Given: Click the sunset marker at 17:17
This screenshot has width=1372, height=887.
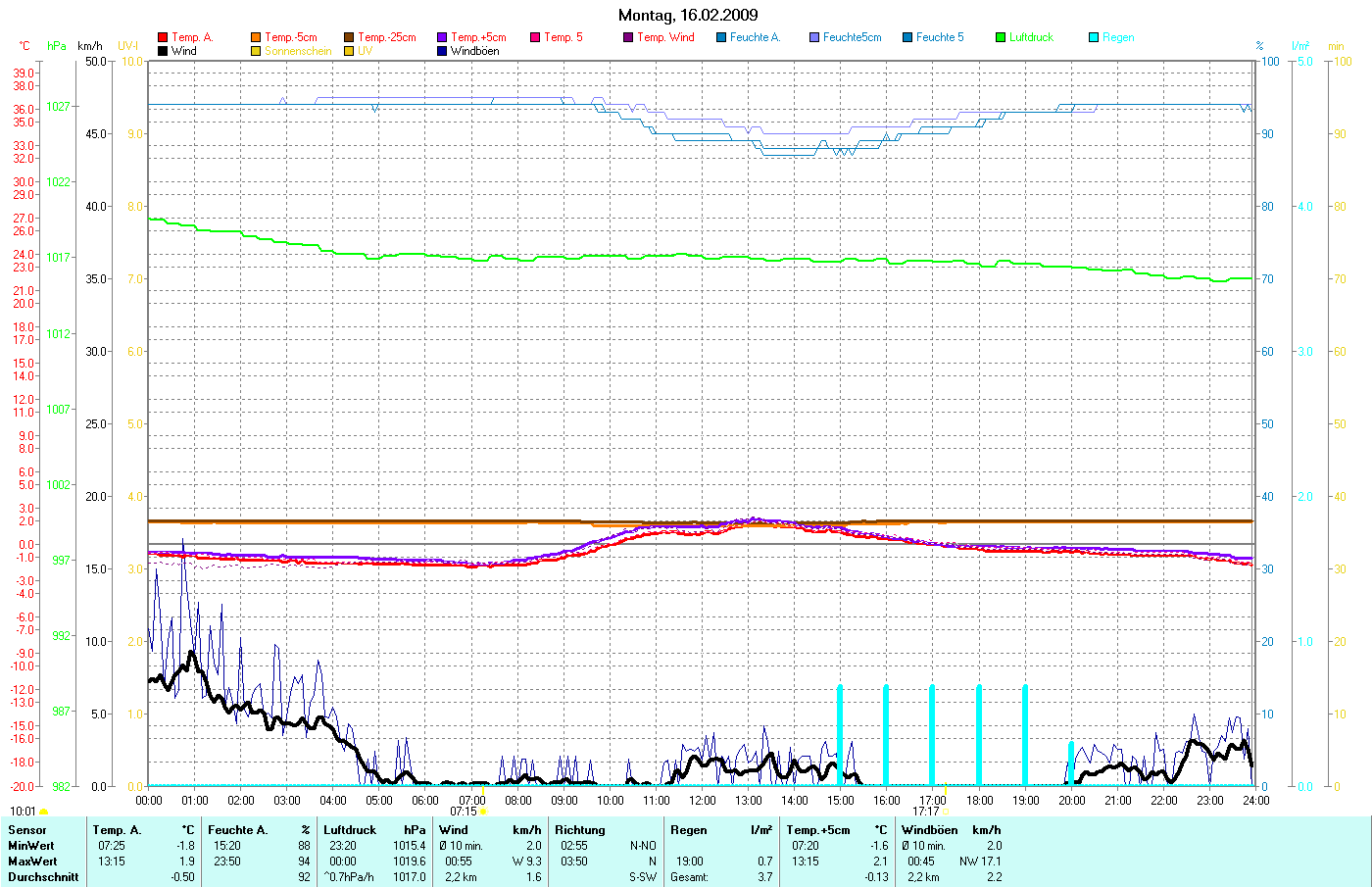Looking at the screenshot, I should point(945,812).
